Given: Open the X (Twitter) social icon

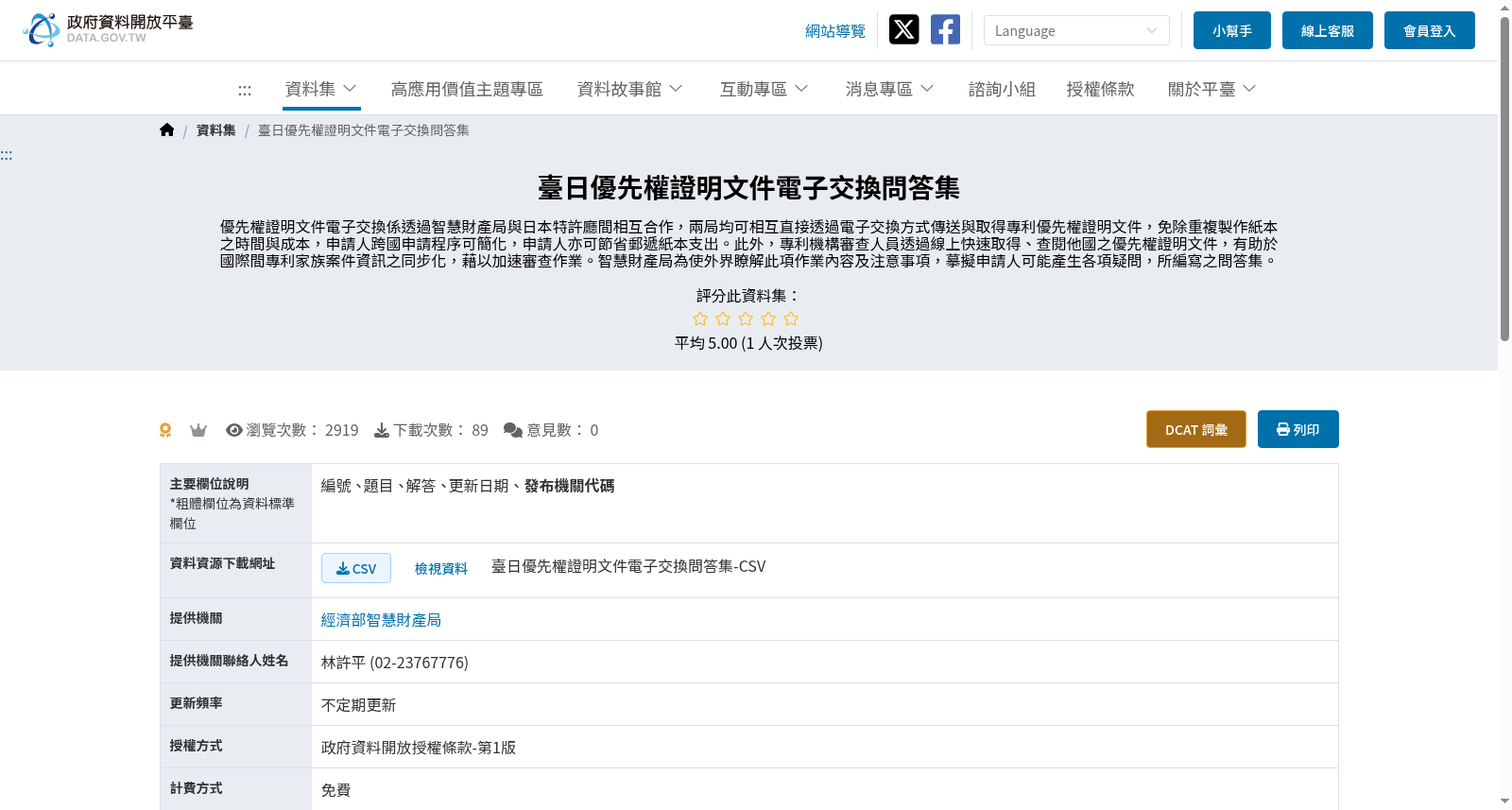Looking at the screenshot, I should click(904, 29).
